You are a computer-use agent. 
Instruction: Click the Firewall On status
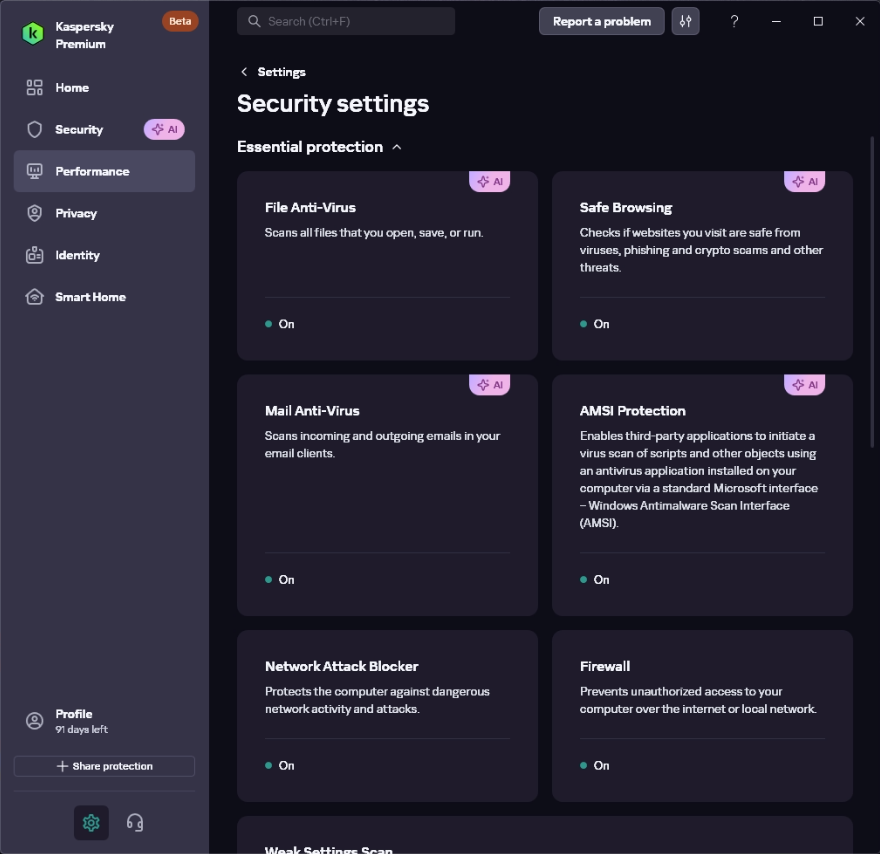click(x=594, y=765)
